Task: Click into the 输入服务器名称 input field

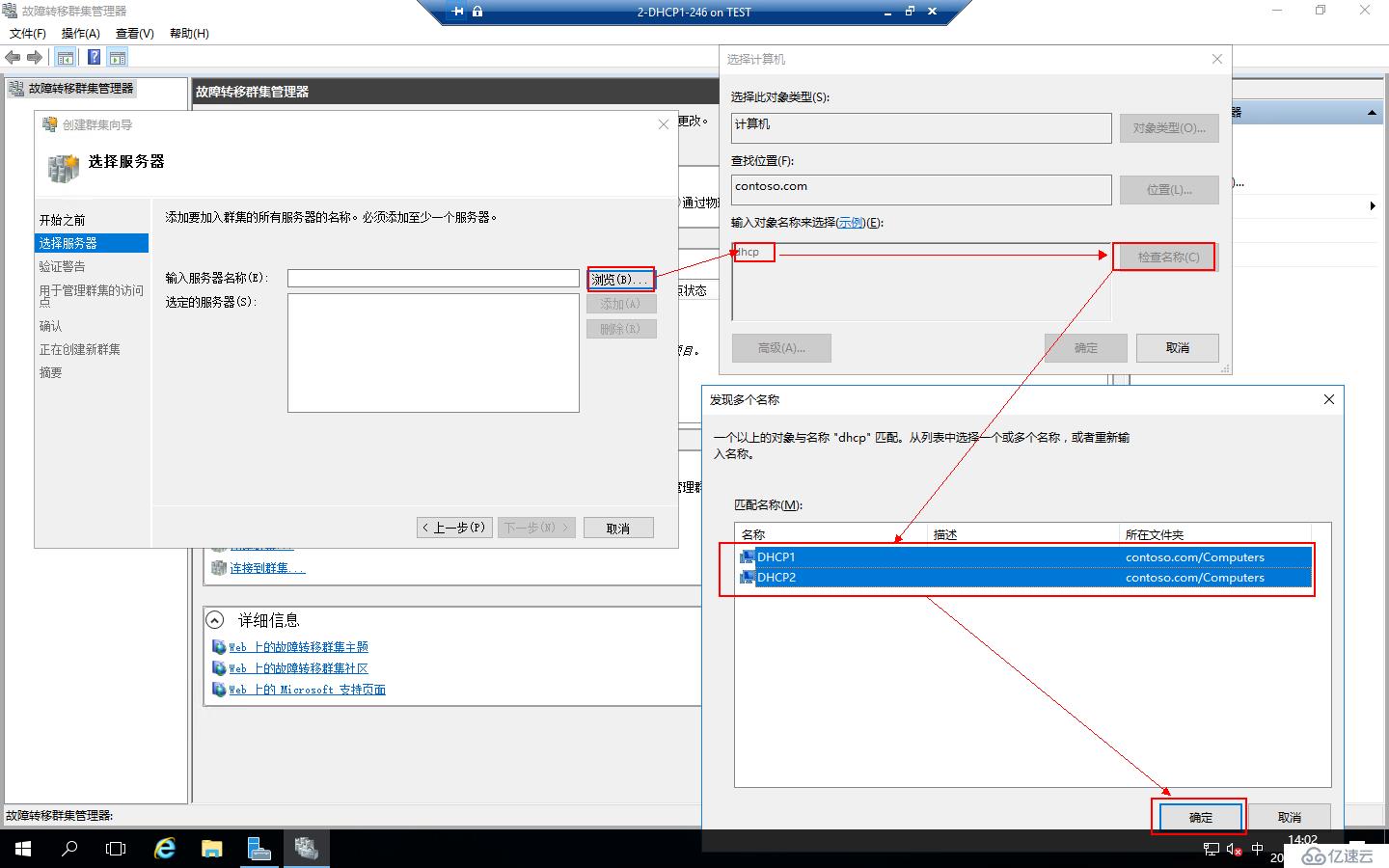Action: point(433,278)
